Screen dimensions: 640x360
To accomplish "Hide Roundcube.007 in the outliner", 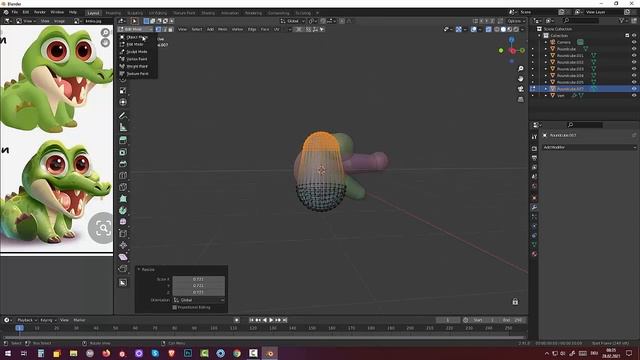I will click(x=634, y=89).
